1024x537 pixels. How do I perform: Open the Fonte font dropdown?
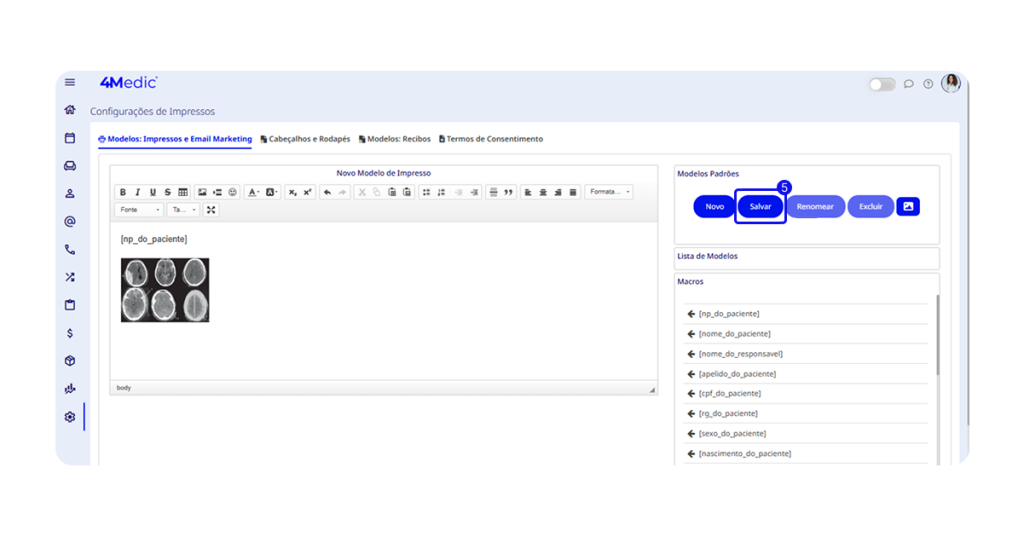[139, 210]
